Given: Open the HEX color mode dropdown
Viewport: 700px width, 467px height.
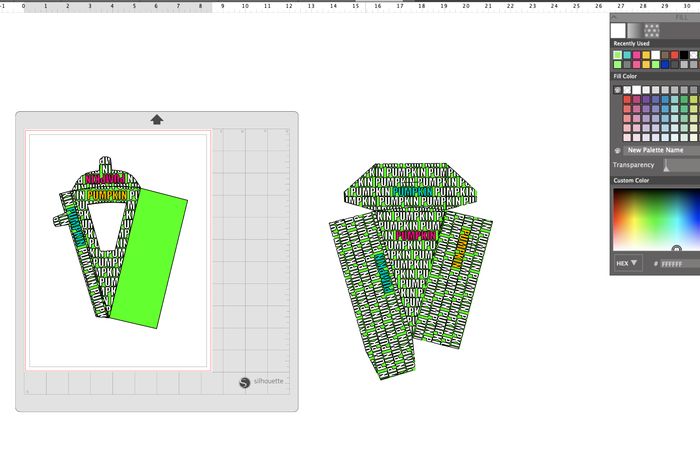Looking at the screenshot, I should (x=628, y=264).
